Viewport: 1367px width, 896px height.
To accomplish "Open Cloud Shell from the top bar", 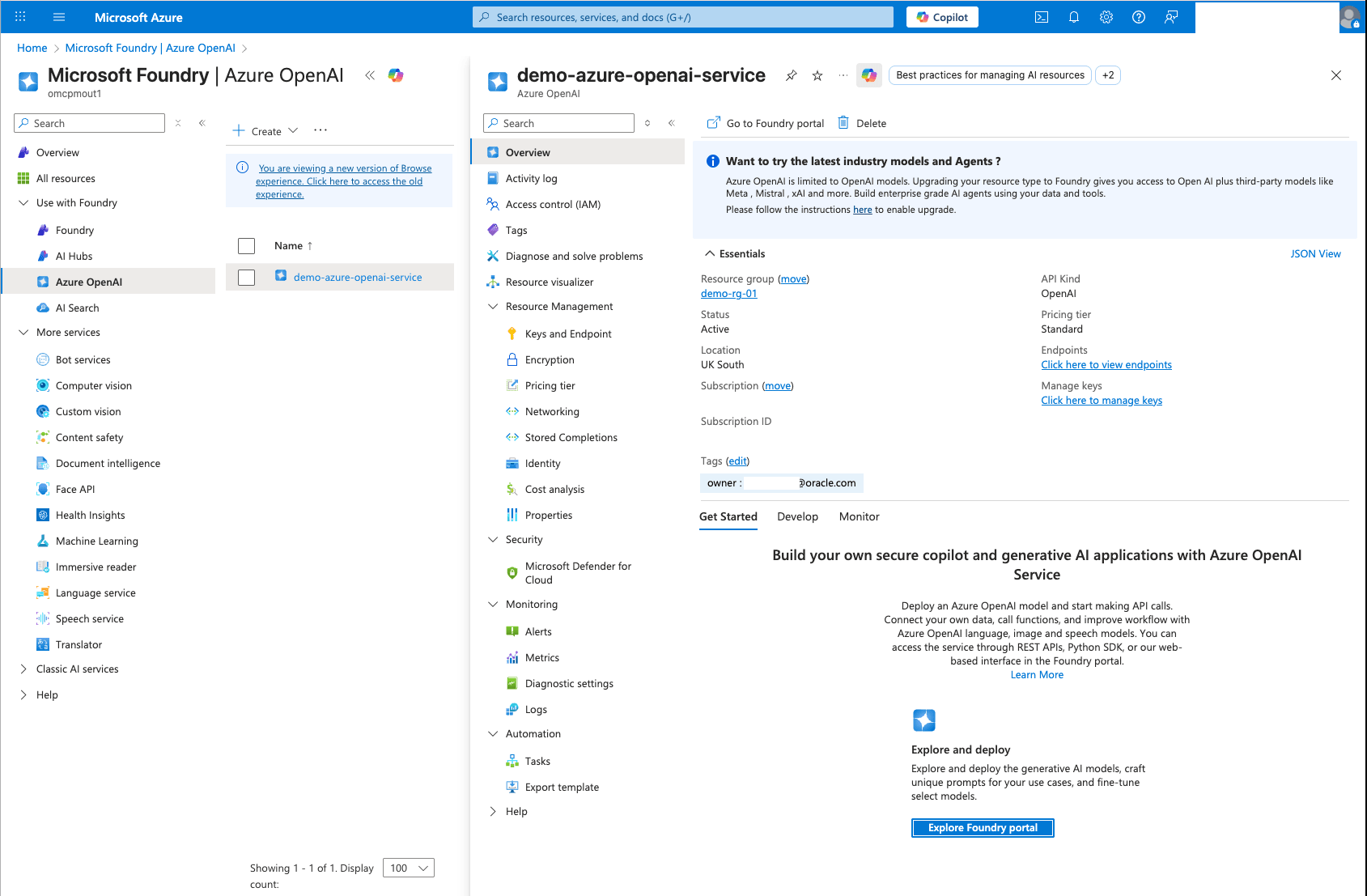I will click(1042, 17).
